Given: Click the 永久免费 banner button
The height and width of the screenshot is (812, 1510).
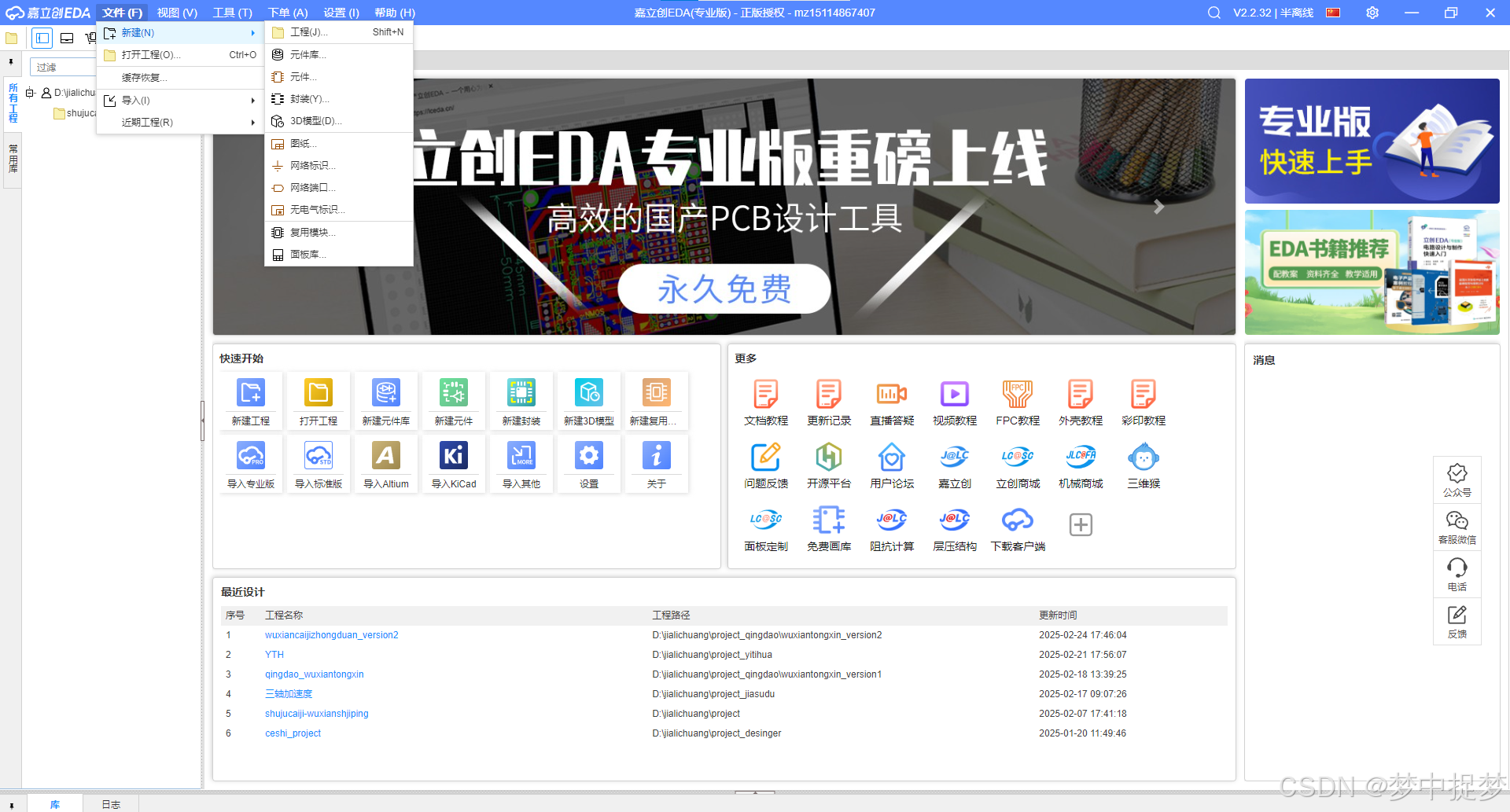Looking at the screenshot, I should tap(724, 288).
